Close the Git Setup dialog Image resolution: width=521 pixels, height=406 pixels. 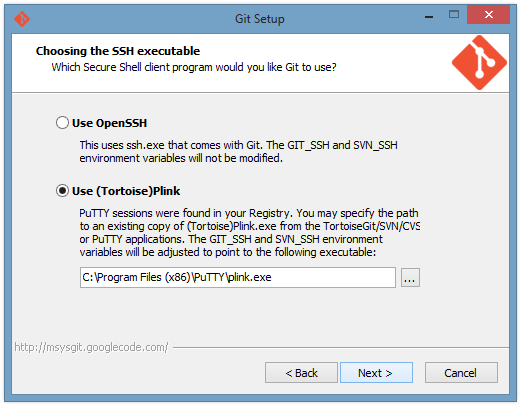click(x=488, y=15)
